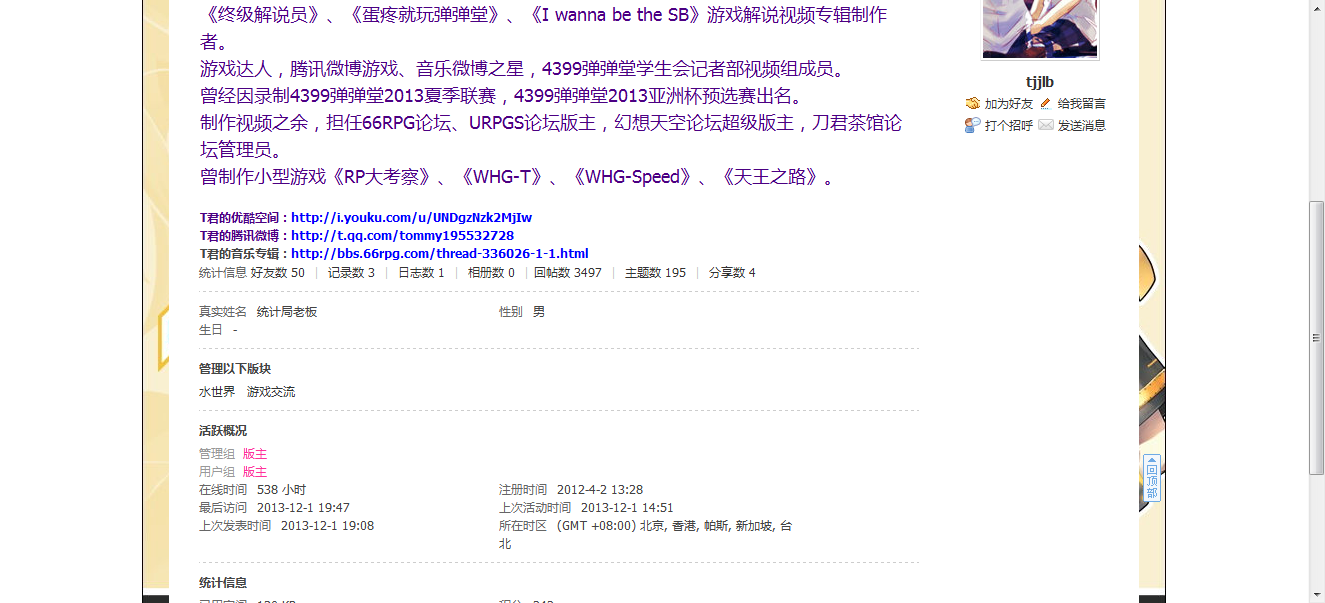The image size is (1325, 603).
Task: Click the real name value 统计局老板
Action: (287, 312)
